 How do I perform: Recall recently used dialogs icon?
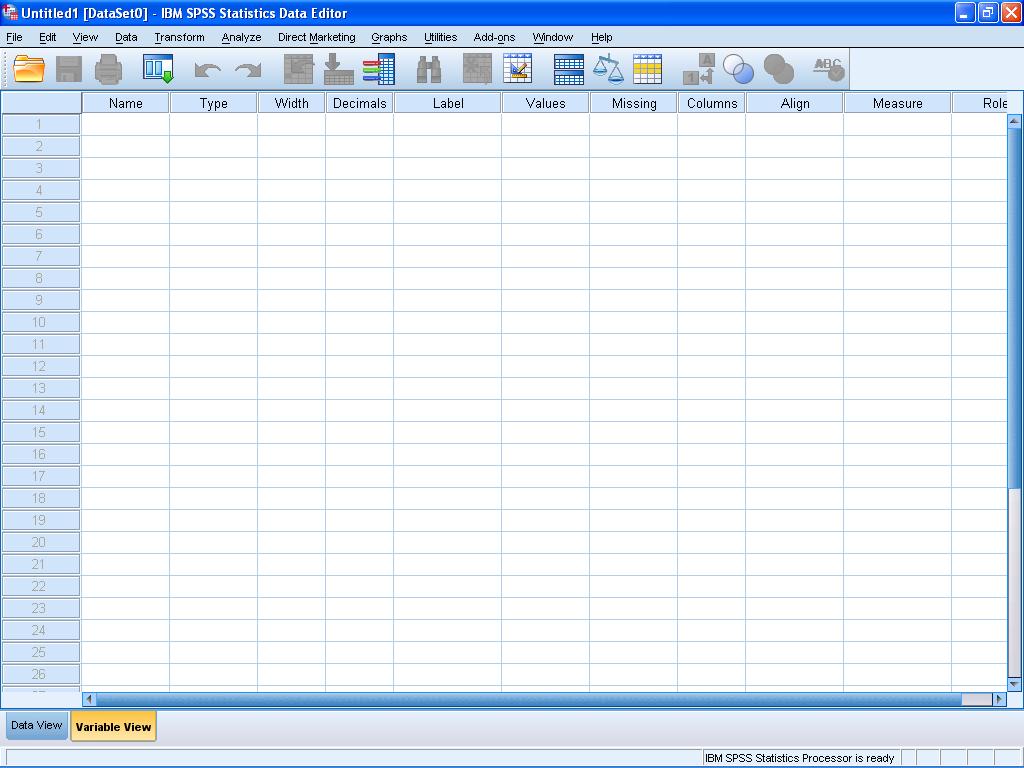158,69
